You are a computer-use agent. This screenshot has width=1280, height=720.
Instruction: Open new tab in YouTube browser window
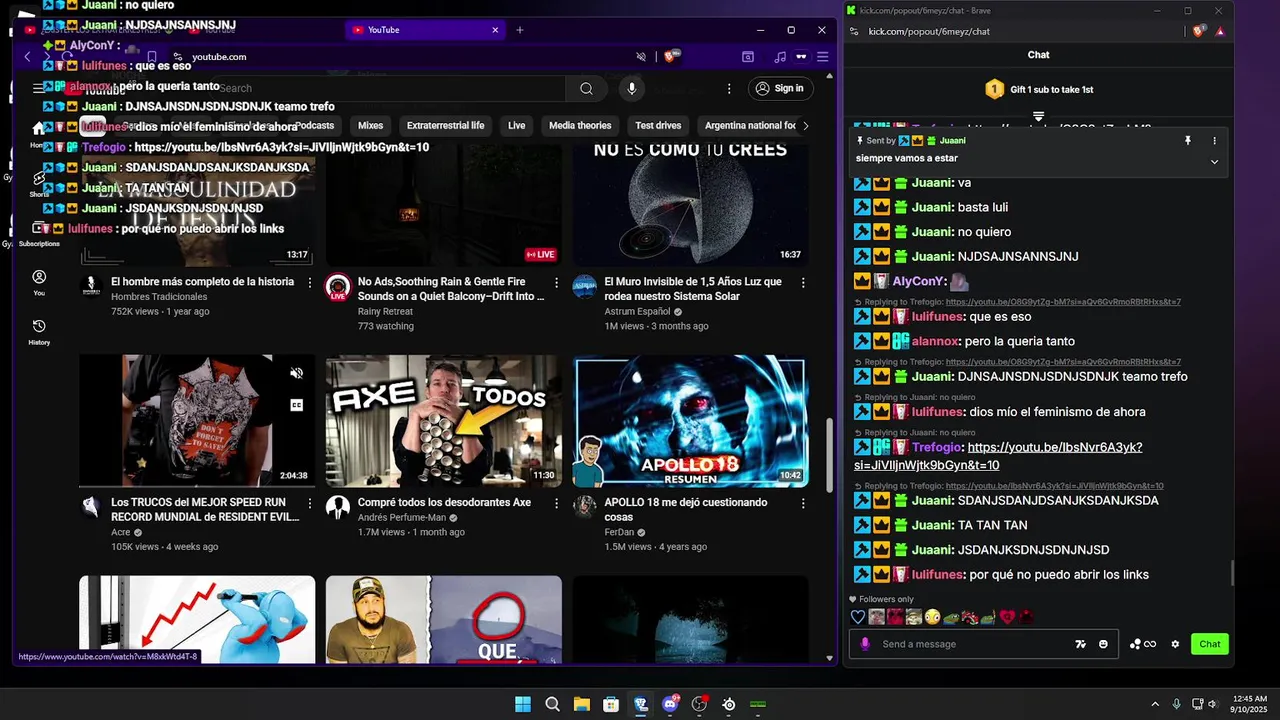pyautogui.click(x=520, y=30)
